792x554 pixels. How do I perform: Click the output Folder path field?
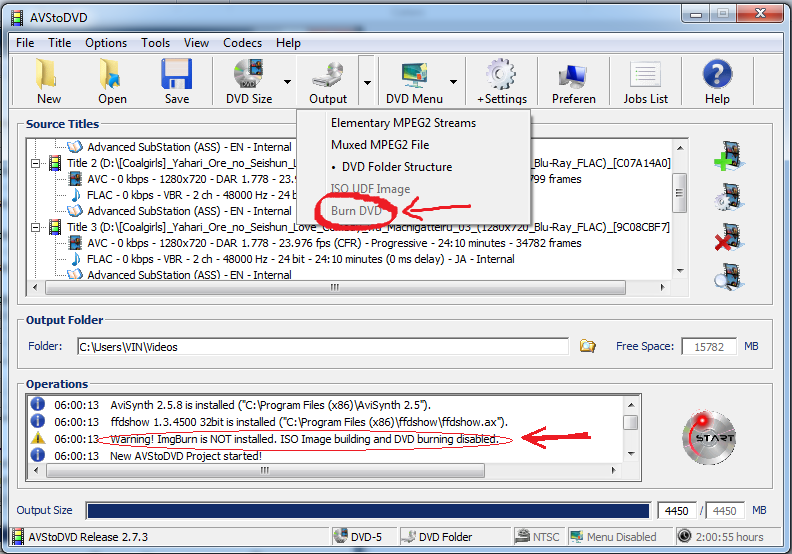[x=323, y=347]
